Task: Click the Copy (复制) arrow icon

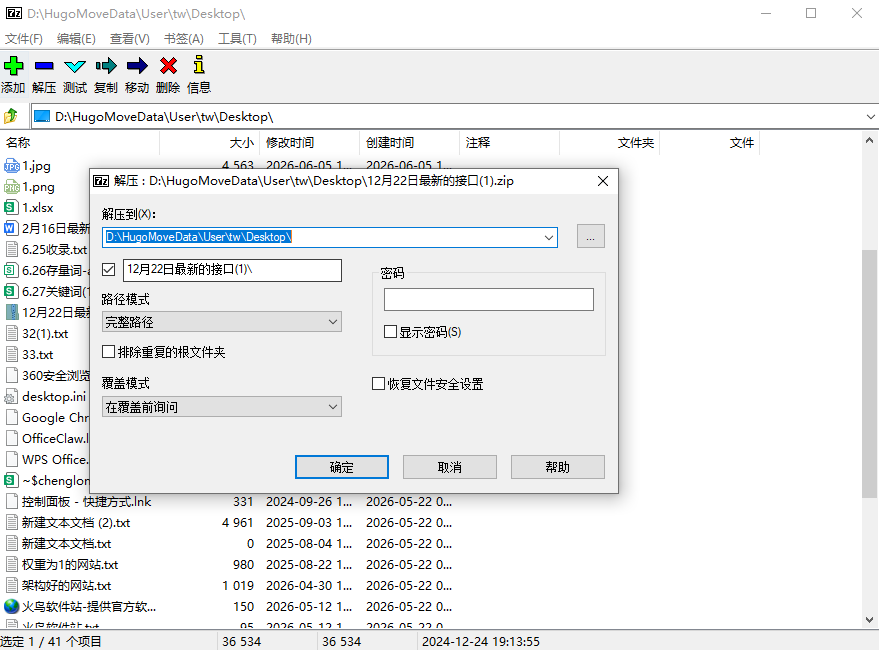Action: (x=106, y=66)
